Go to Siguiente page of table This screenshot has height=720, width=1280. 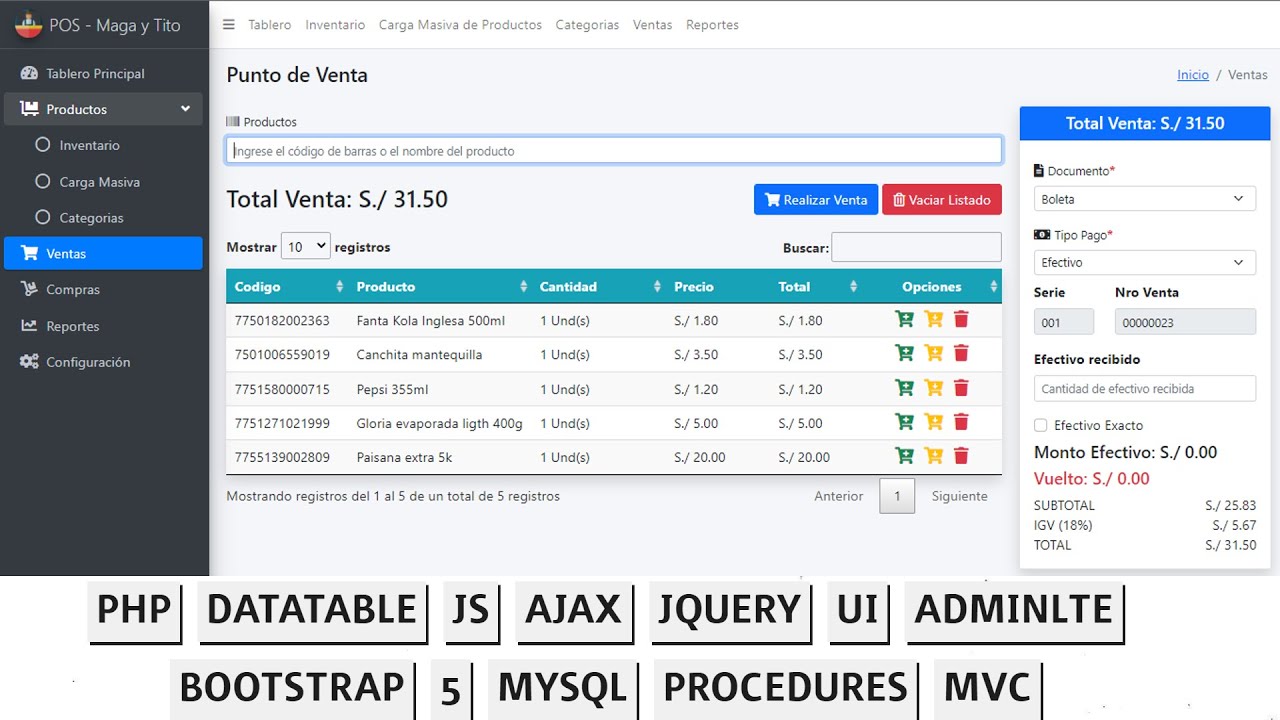(x=960, y=496)
